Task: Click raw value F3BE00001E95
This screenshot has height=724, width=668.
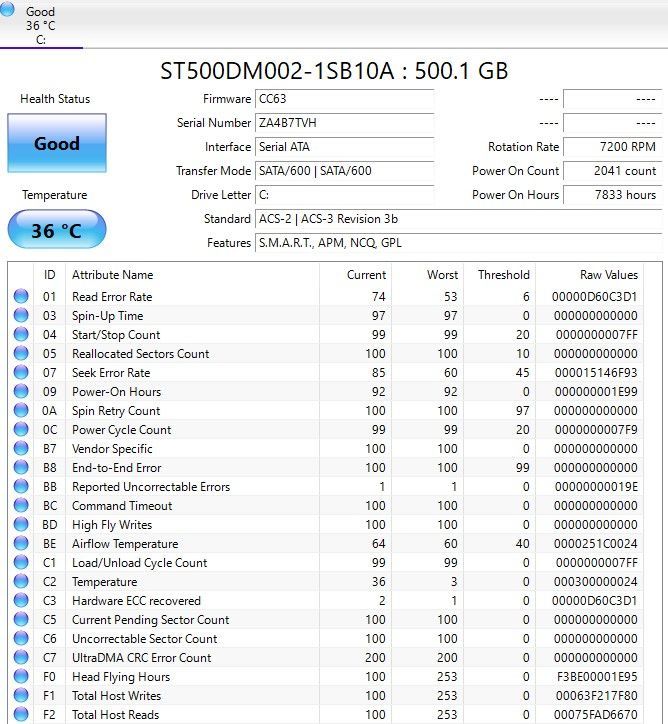Action: click(597, 676)
